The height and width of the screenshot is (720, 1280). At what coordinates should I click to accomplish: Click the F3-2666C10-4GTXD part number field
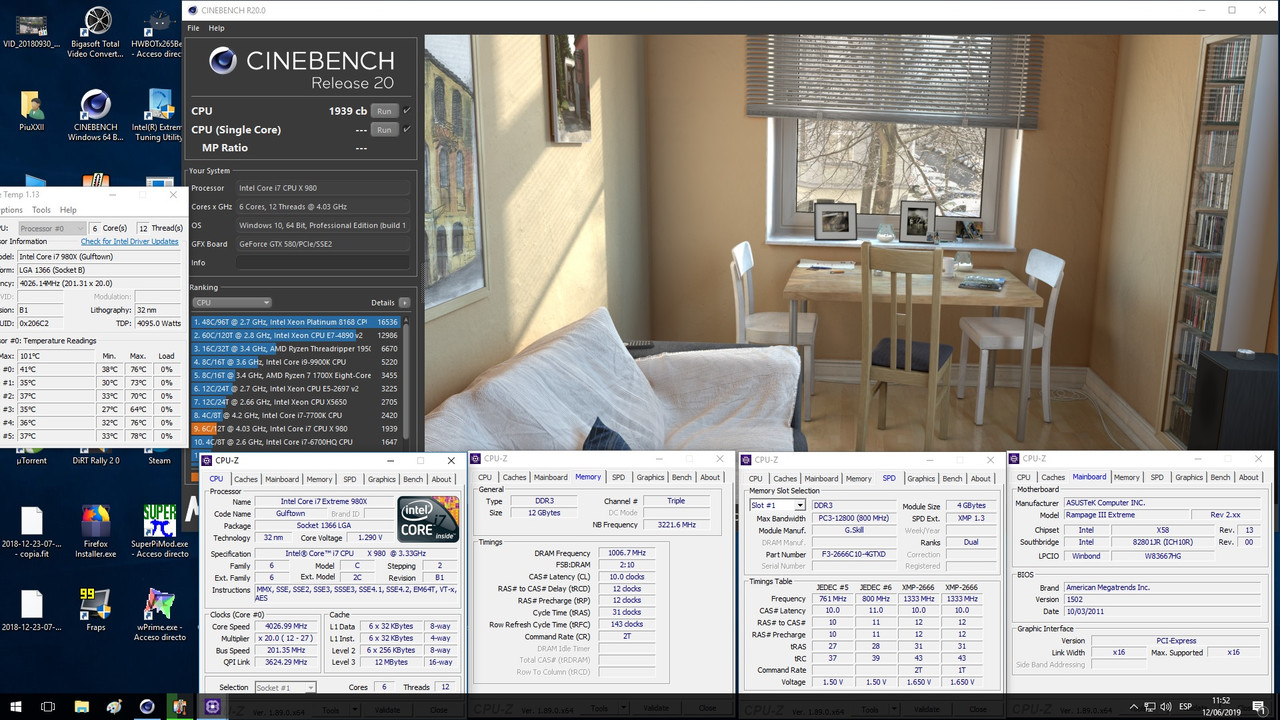pyautogui.click(x=855, y=554)
